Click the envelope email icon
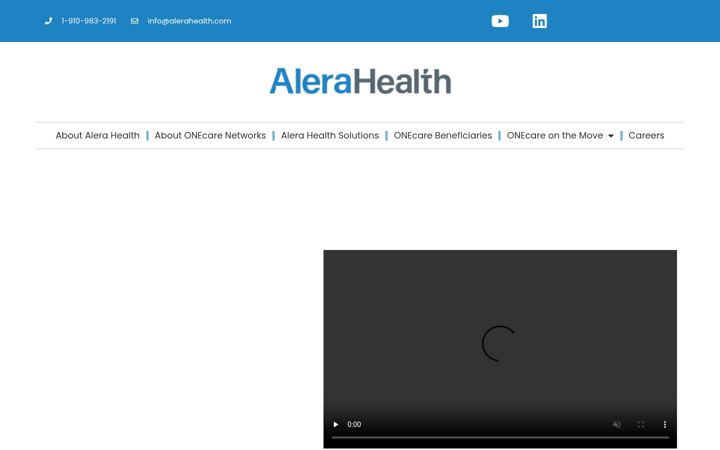 click(135, 21)
